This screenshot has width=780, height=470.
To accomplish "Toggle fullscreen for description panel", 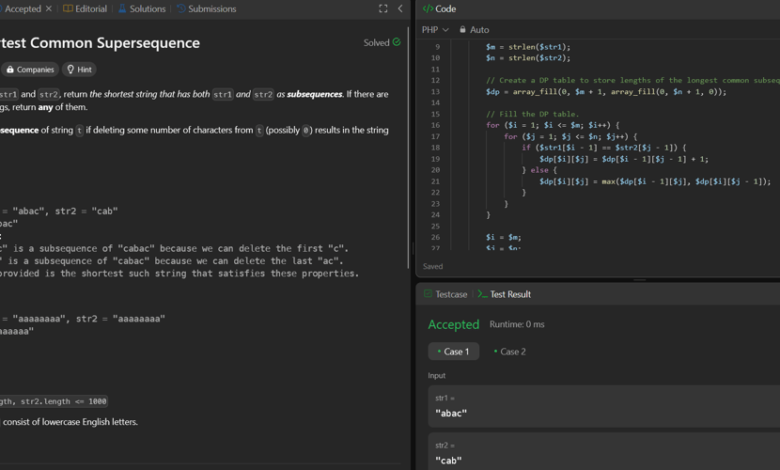I will [x=383, y=8].
